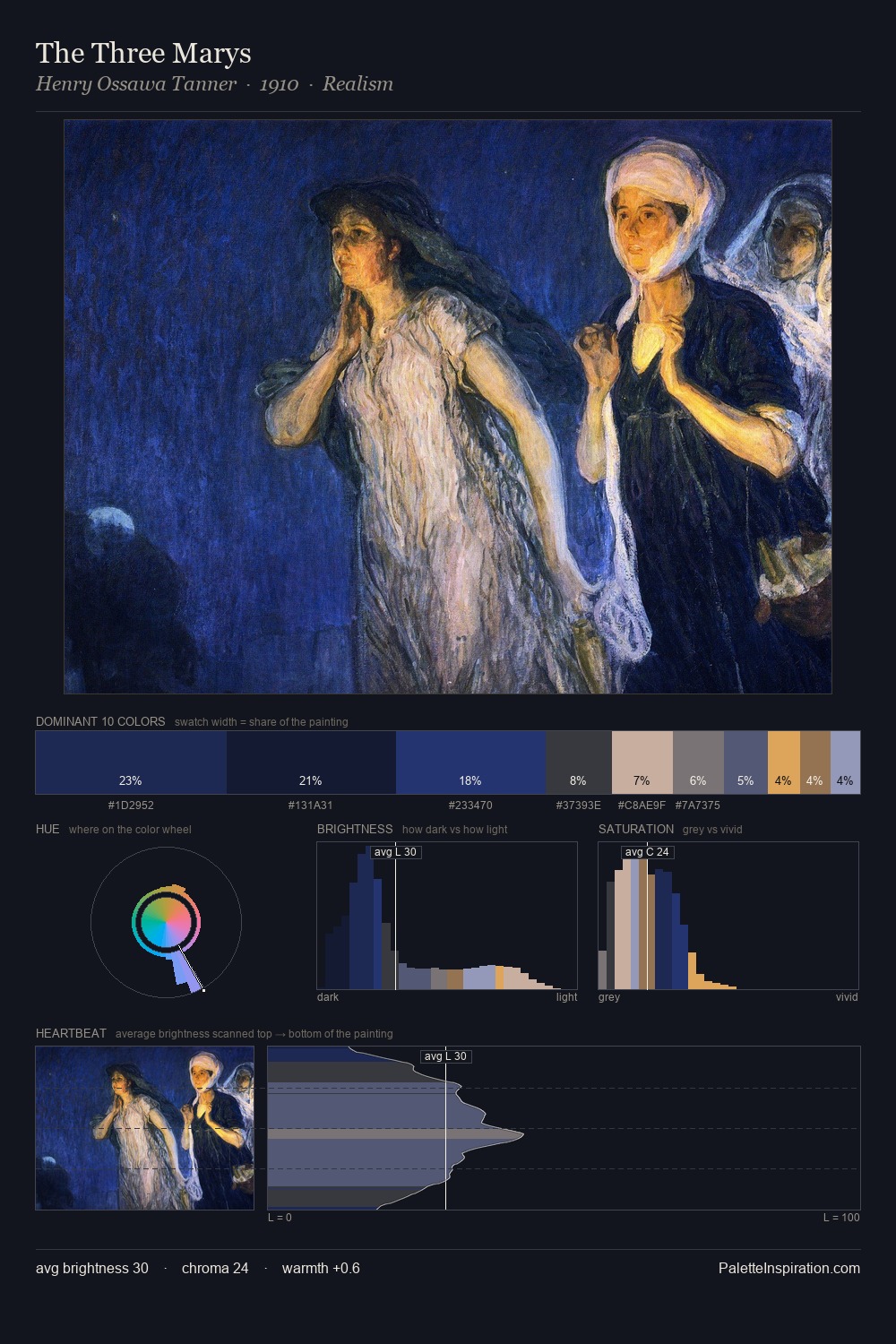Viewport: 896px width, 1344px height.
Task: Choose the 4% brown swatch
Action: 815,762
